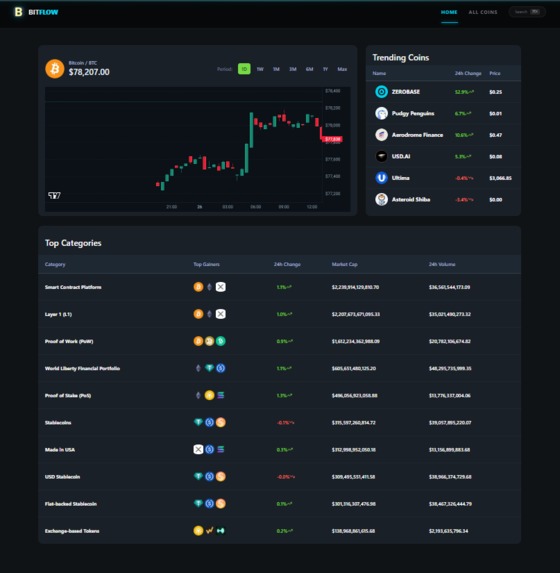Open Aerodrome Finance trending coin name
Image resolution: width=560 pixels, height=573 pixels.
417,135
